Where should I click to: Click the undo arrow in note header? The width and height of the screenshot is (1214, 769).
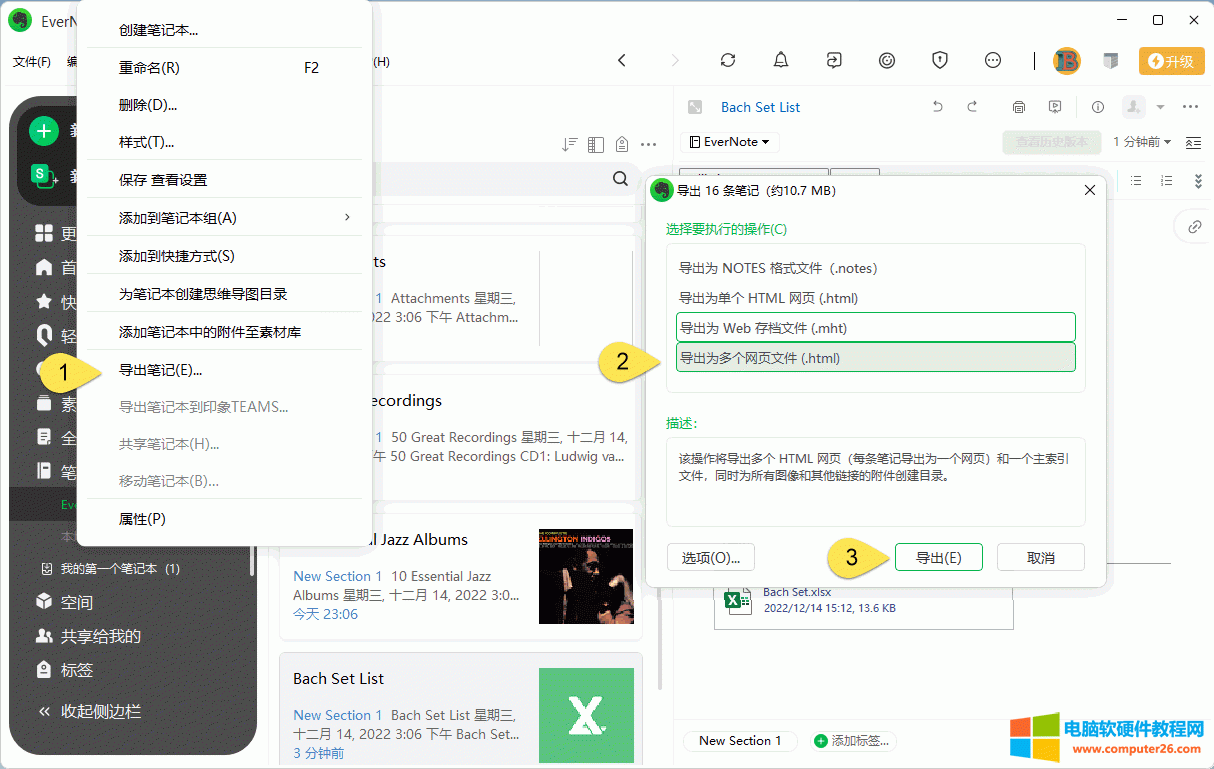tap(937, 107)
